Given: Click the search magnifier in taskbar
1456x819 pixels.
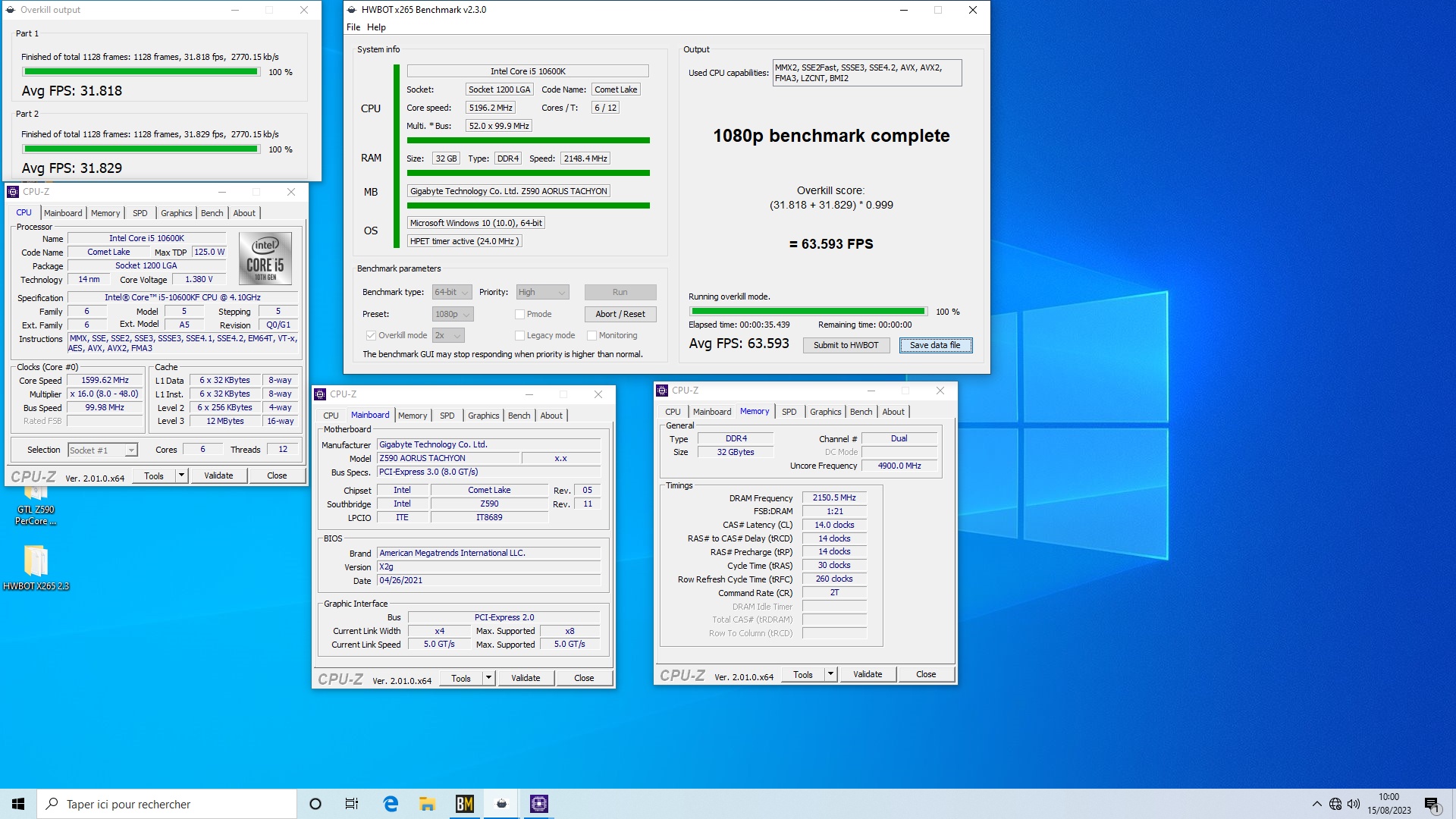Looking at the screenshot, I should [52, 804].
